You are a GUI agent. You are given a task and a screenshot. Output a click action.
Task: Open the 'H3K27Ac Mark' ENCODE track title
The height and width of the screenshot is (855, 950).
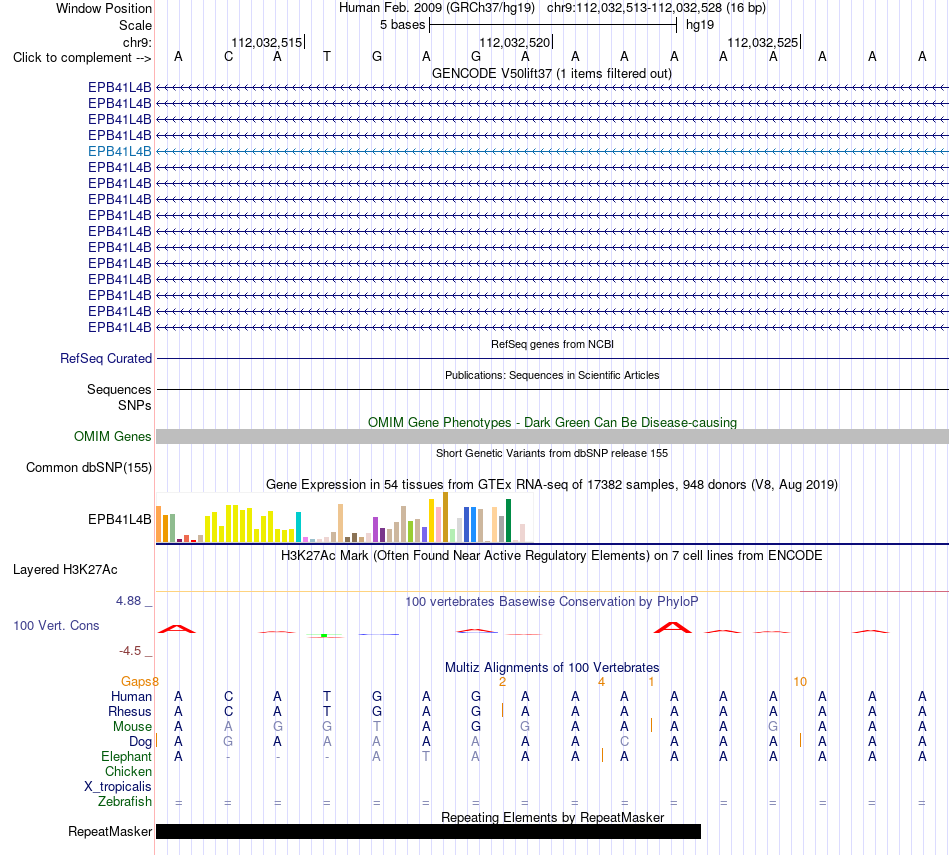552,556
